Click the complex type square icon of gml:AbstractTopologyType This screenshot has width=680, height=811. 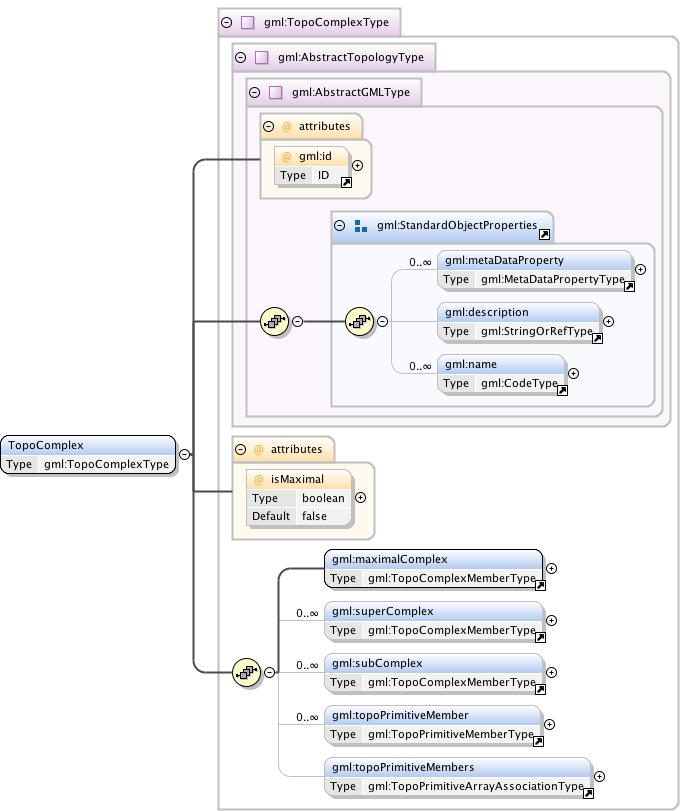[x=262, y=57]
